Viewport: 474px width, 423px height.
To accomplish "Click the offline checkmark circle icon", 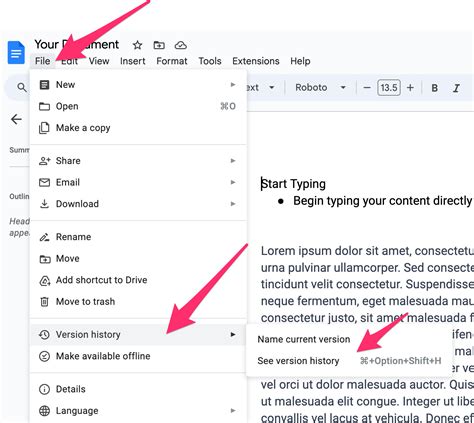I will [x=44, y=356].
